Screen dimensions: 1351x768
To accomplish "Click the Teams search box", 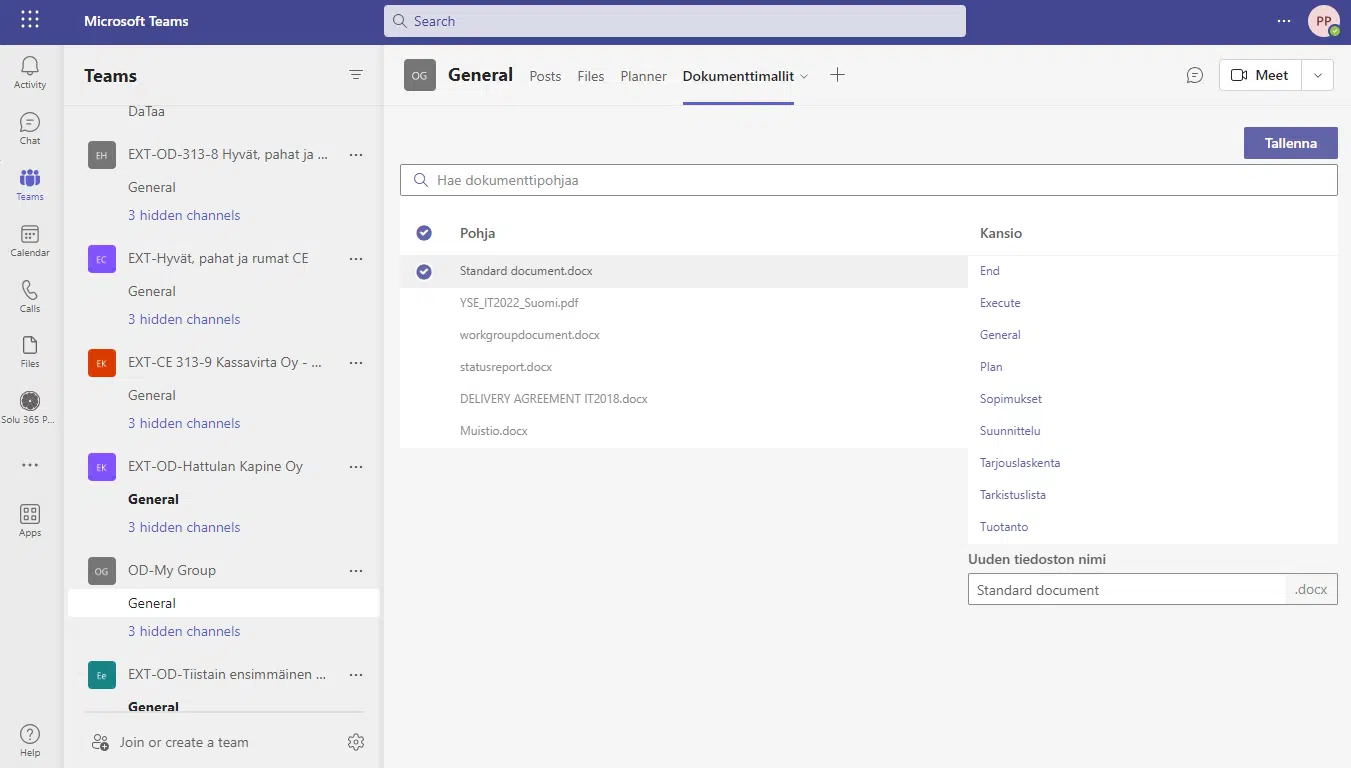I will tap(675, 21).
